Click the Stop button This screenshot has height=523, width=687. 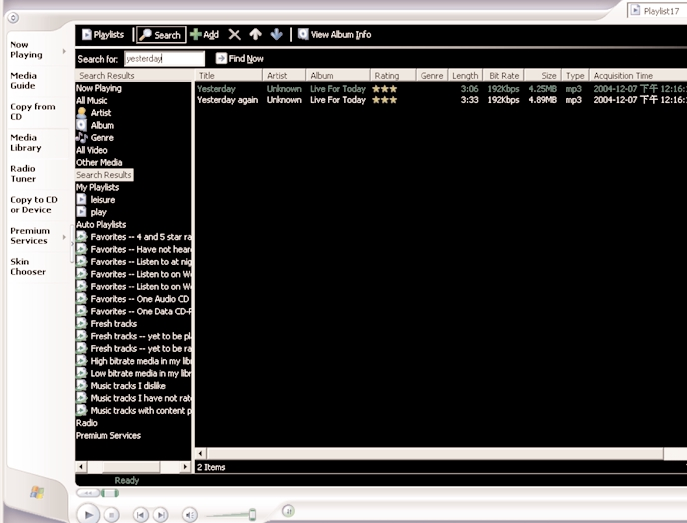pyautogui.click(x=112, y=515)
